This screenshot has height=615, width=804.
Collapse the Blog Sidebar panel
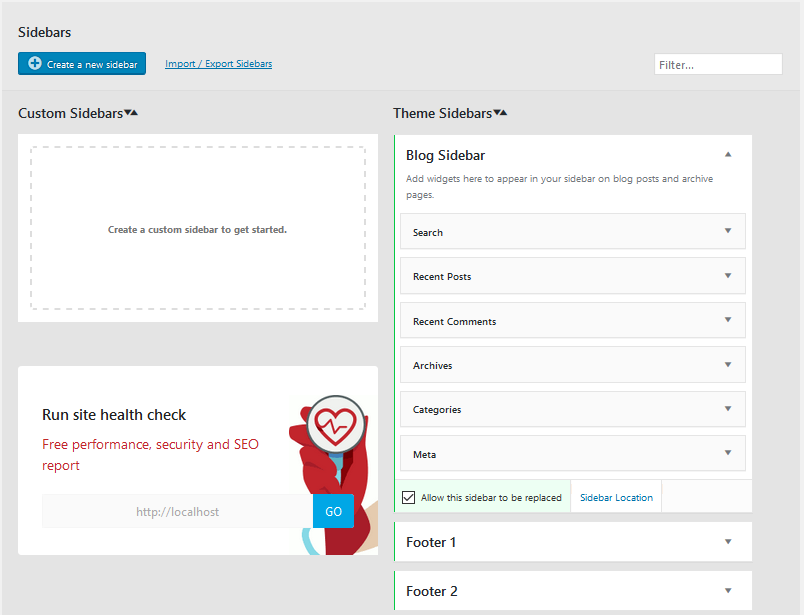728,155
